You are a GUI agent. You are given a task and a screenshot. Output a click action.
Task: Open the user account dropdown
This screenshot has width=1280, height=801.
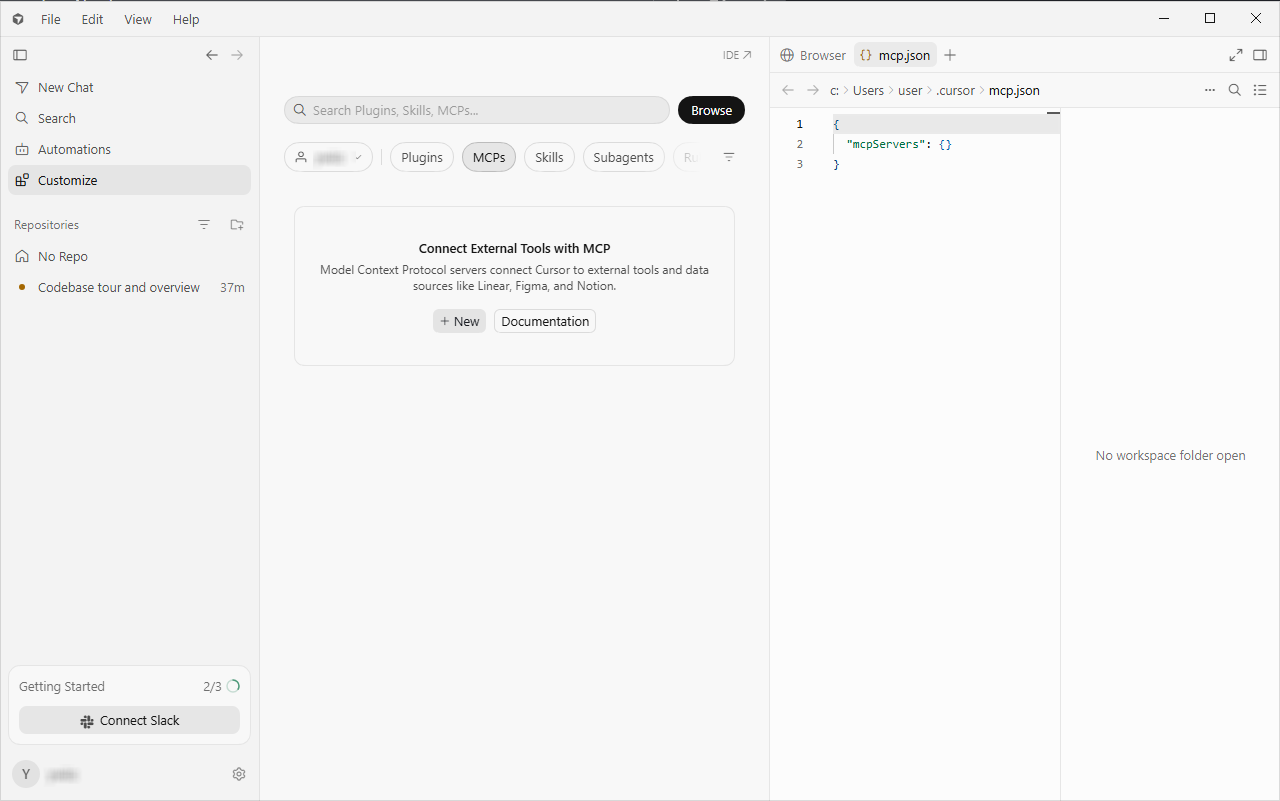(x=328, y=157)
